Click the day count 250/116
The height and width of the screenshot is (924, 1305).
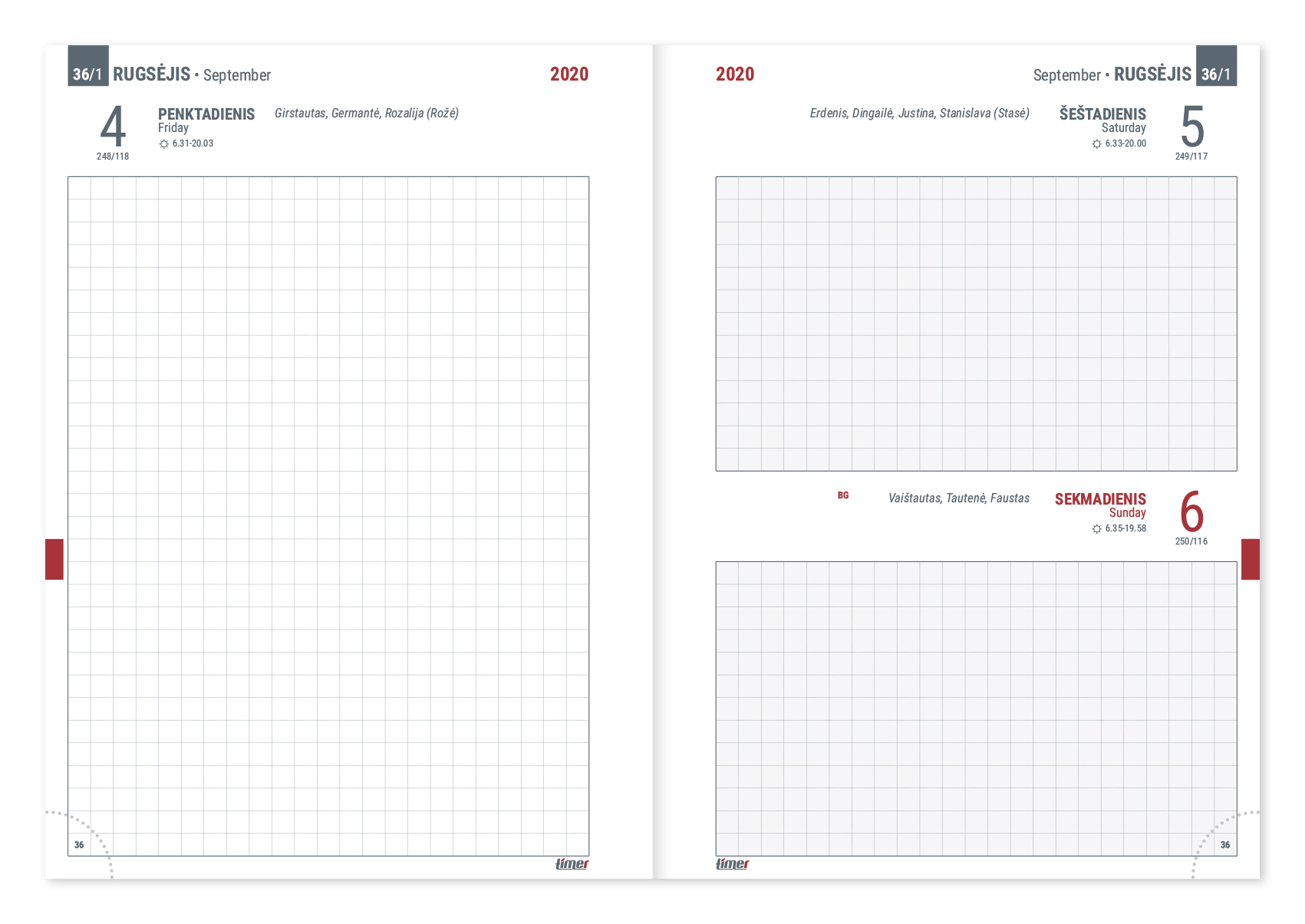pos(1191,541)
